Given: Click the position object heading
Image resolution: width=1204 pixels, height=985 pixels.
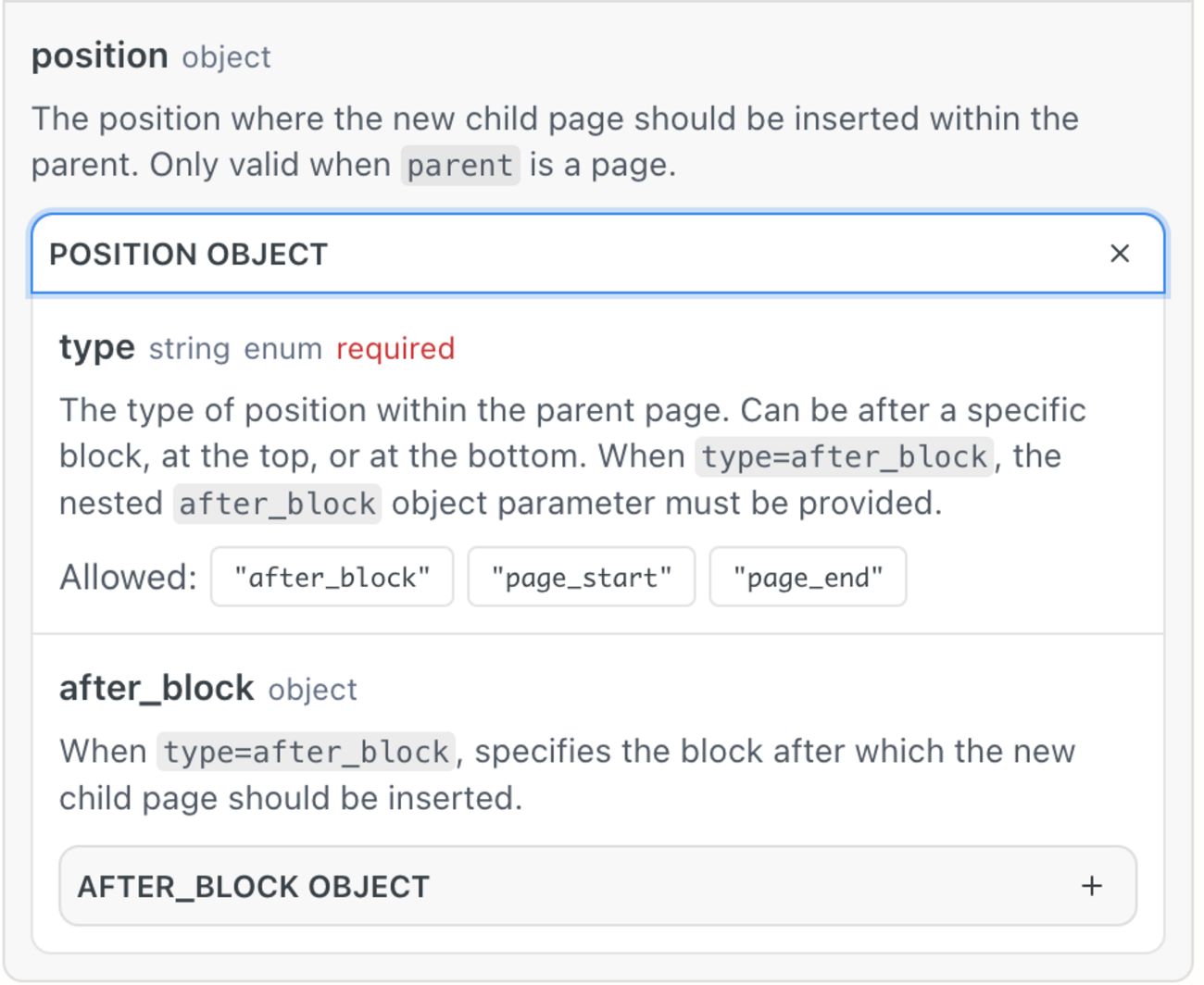Looking at the screenshot, I should click(x=98, y=56).
